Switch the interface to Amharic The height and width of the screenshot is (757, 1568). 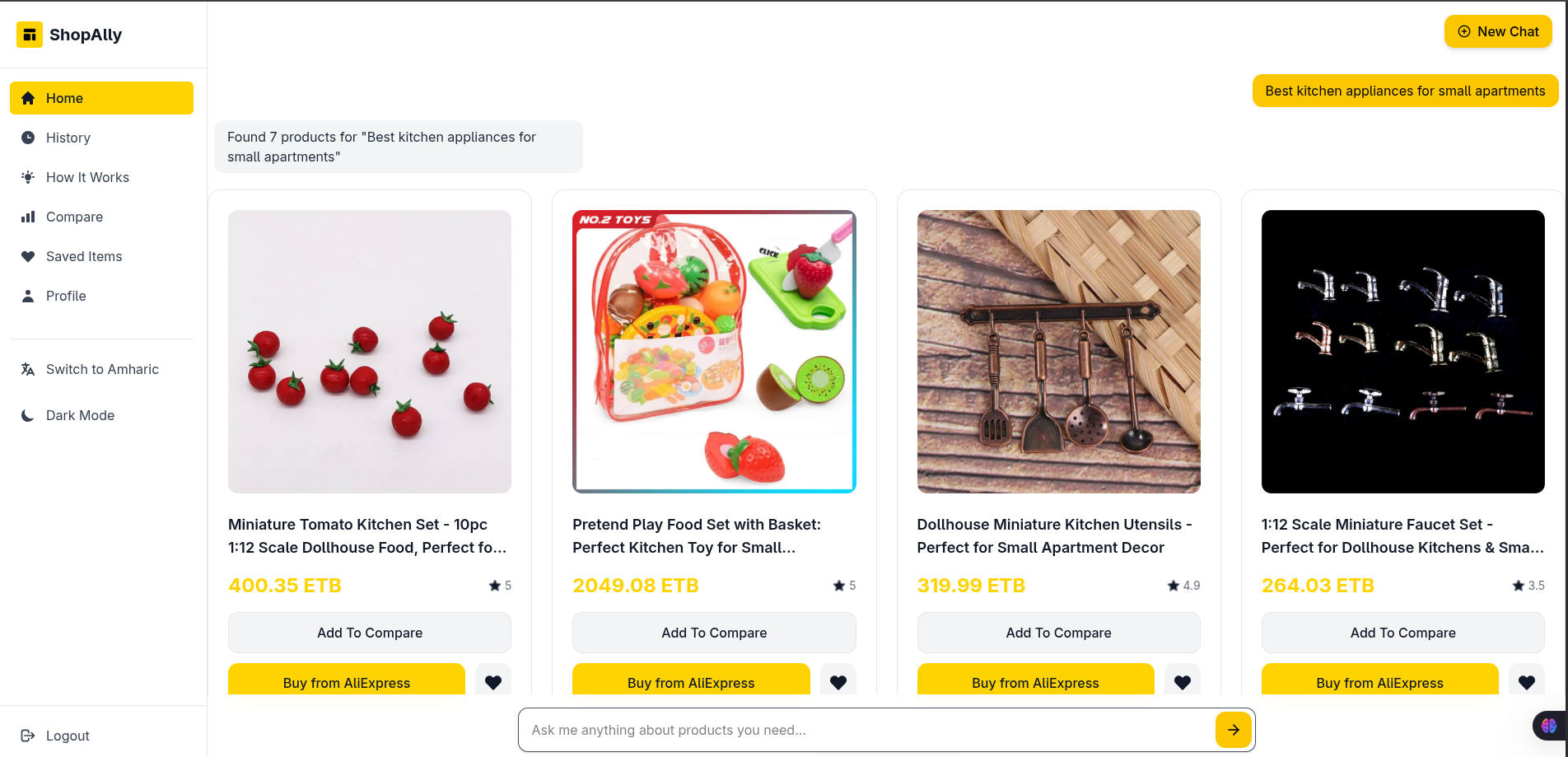point(102,369)
